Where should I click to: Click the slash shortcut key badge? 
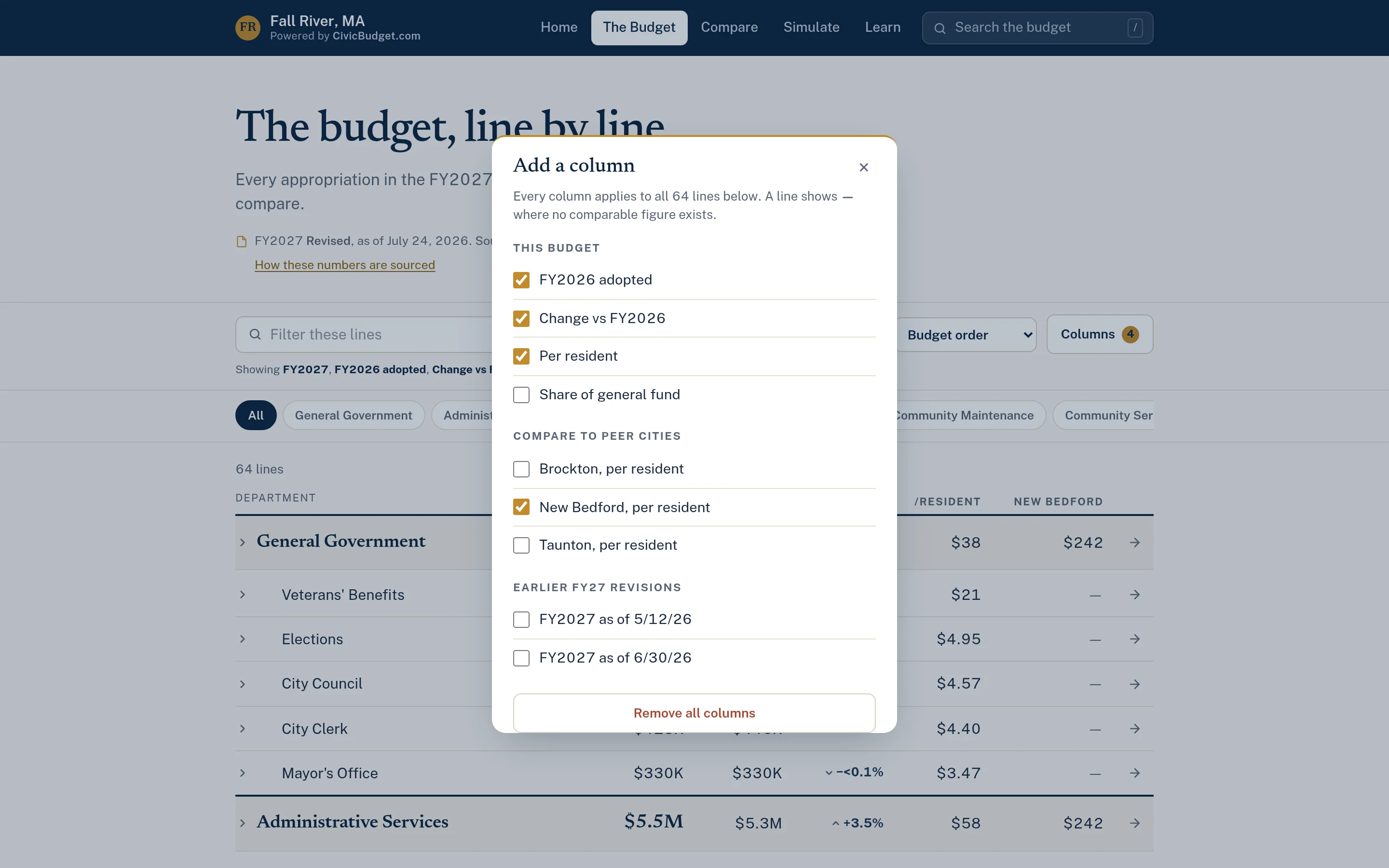pos(1135,27)
